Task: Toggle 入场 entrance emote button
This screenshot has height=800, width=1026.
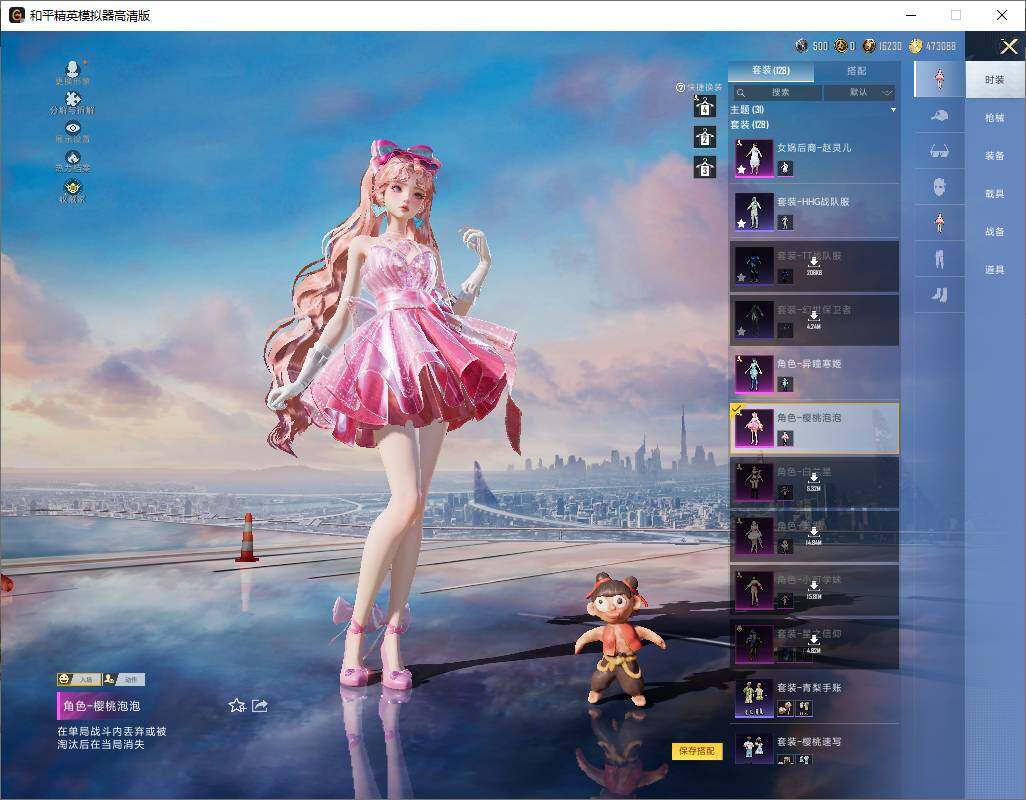Action: click(79, 679)
